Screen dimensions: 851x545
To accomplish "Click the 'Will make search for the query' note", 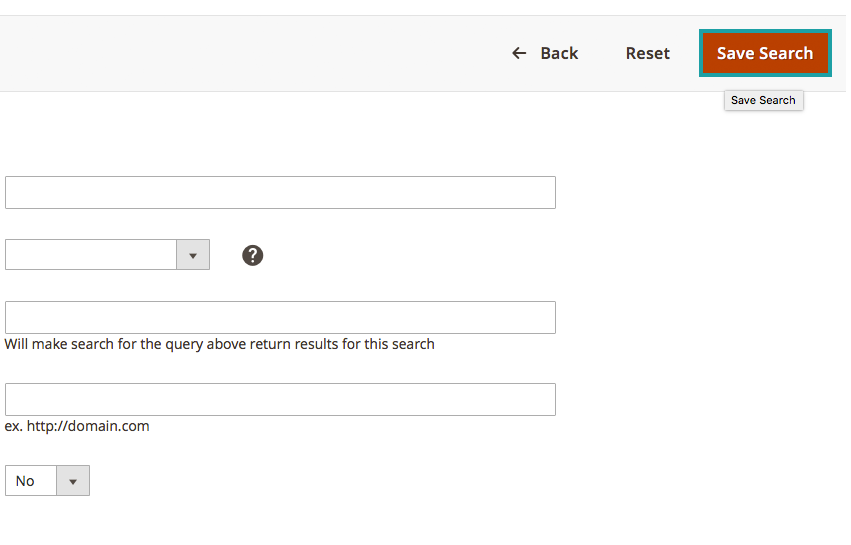I will (x=219, y=344).
